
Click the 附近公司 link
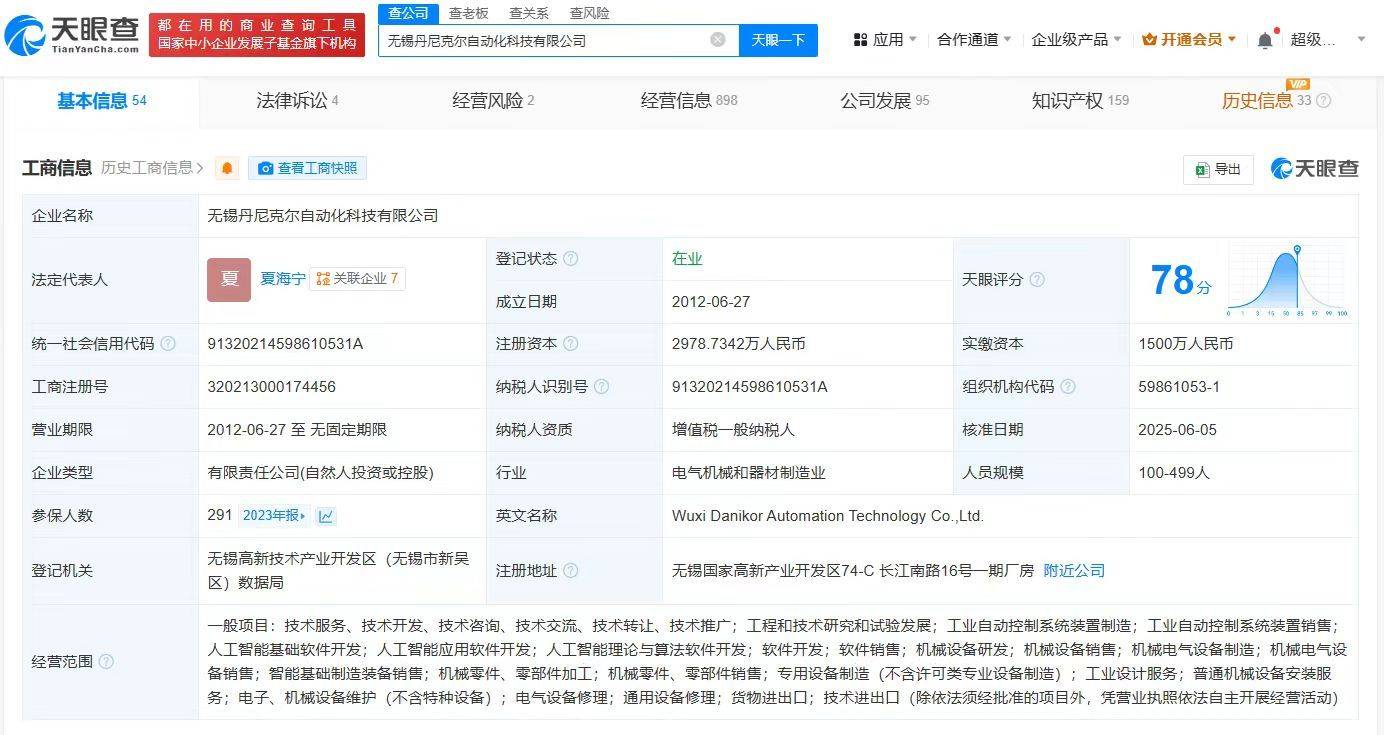point(1074,571)
